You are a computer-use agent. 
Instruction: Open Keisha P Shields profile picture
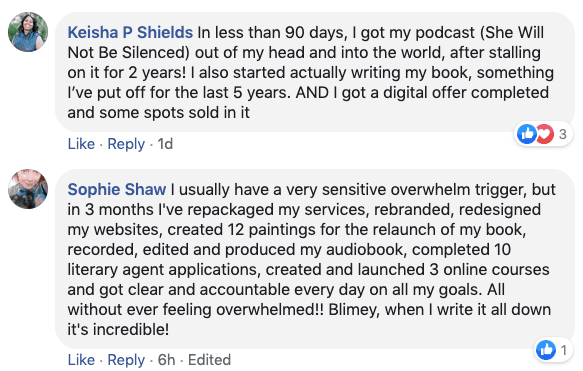click(x=28, y=32)
